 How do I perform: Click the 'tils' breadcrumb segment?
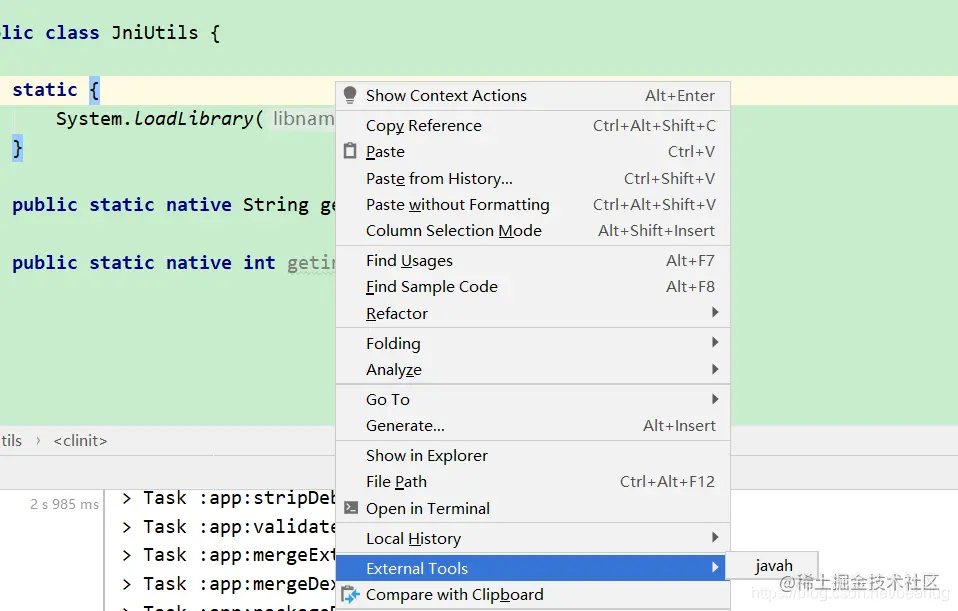(11, 441)
